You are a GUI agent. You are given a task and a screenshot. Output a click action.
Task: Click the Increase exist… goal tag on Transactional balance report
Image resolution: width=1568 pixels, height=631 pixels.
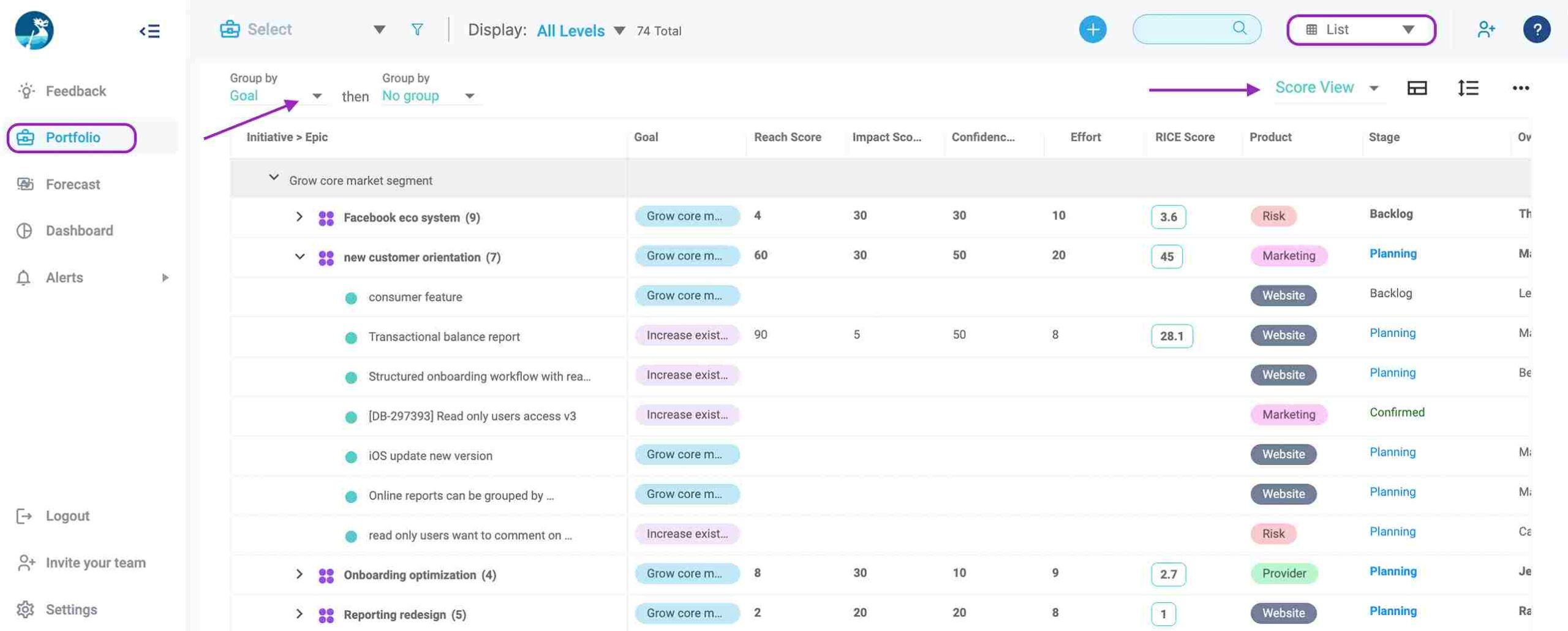[x=687, y=336]
